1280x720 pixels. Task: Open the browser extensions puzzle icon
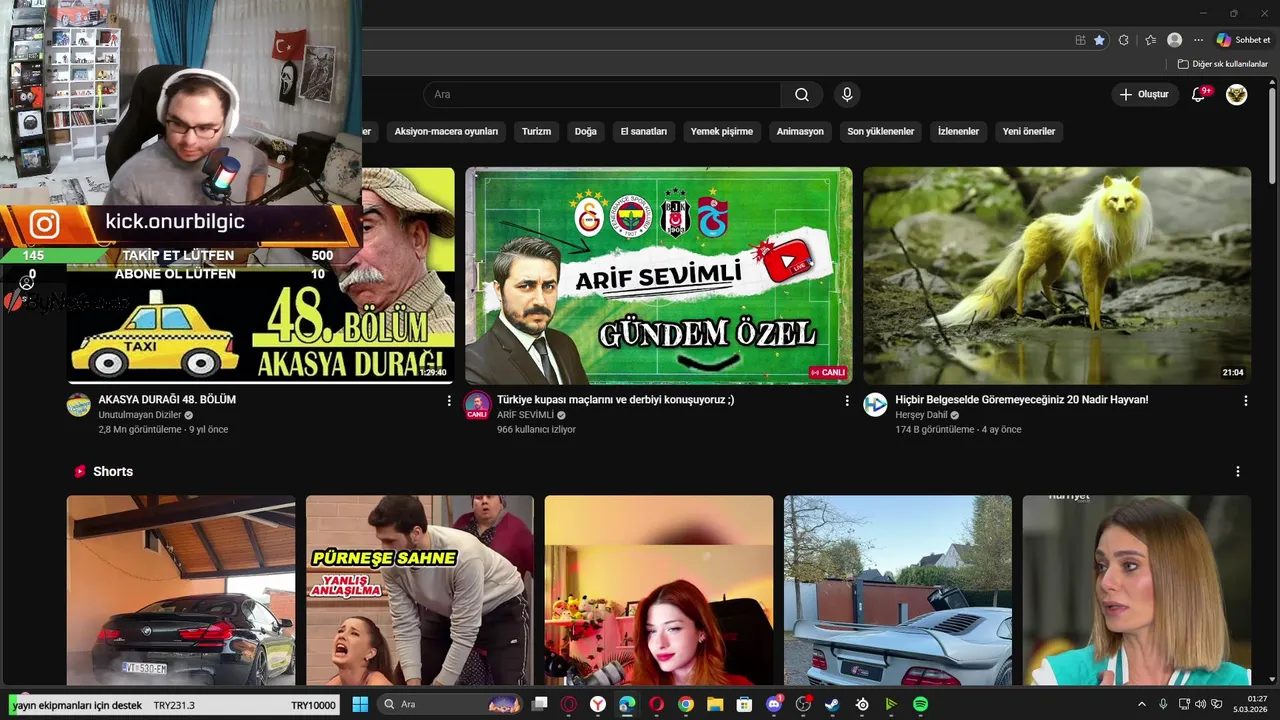(1124, 40)
